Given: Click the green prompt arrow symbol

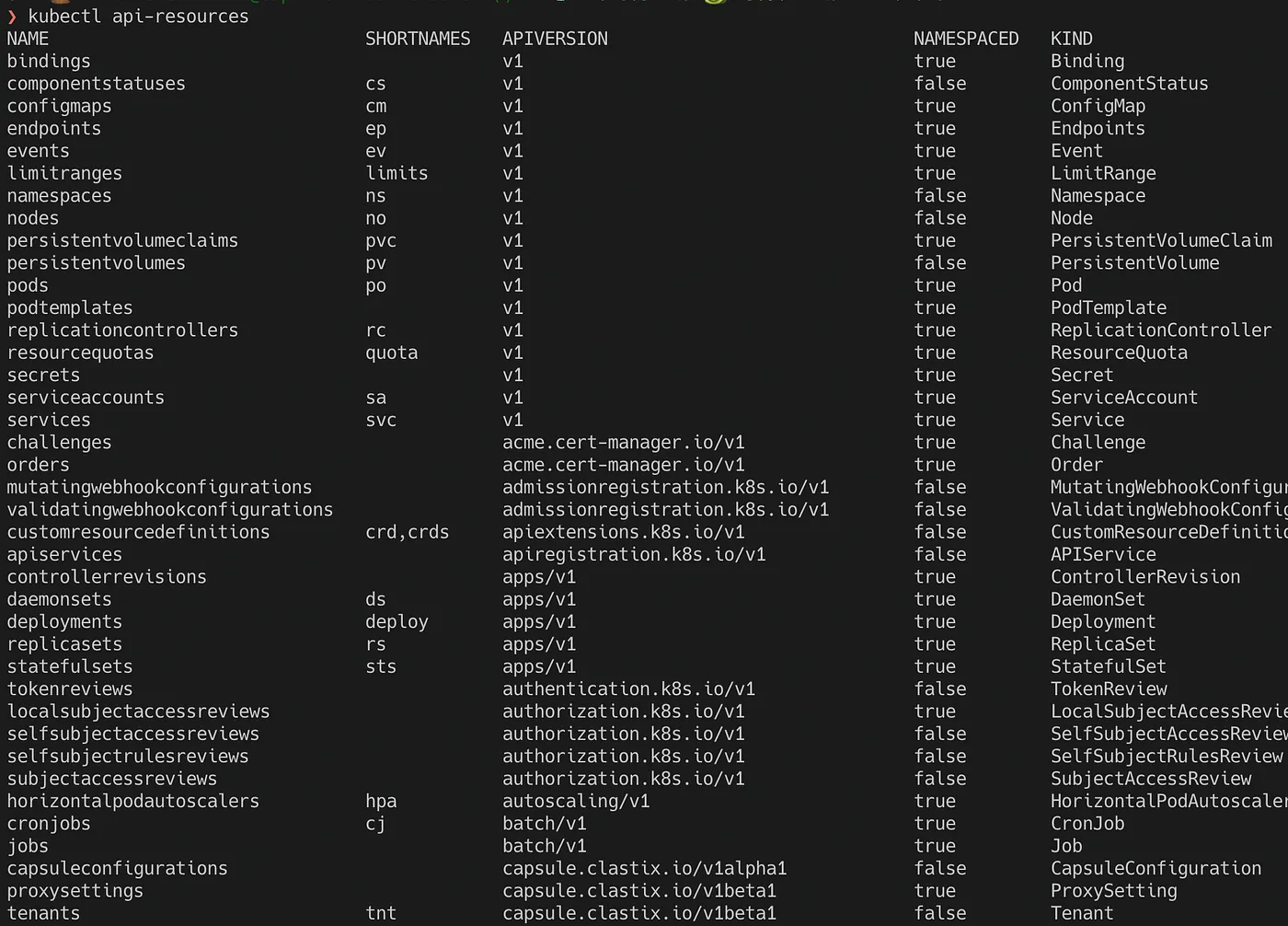Looking at the screenshot, I should tap(13, 16).
